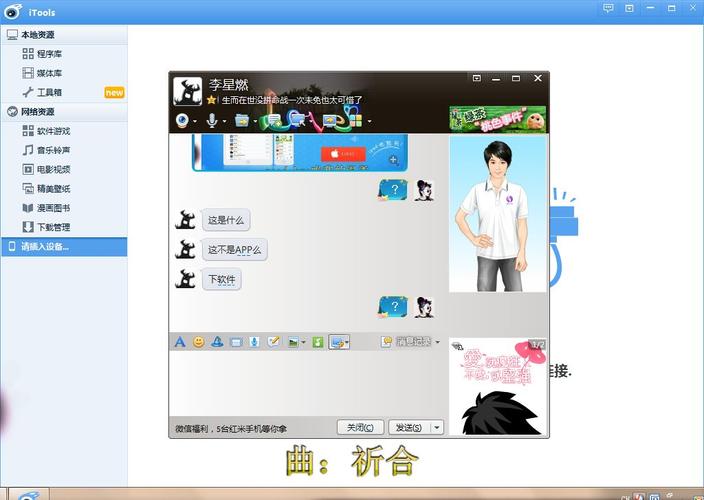The image size is (704, 500).
Task: Open 工具箱 in the sidebar
Action: [x=49, y=92]
